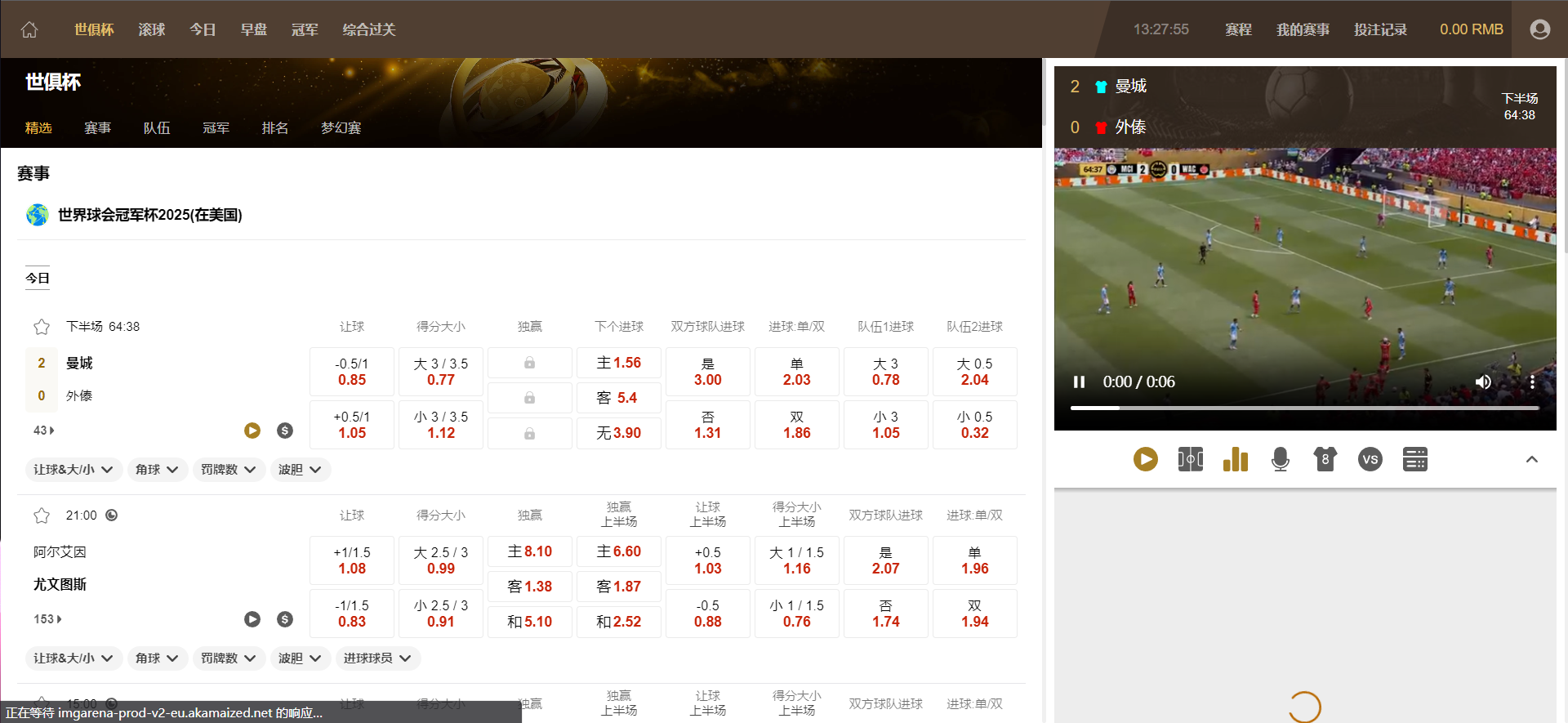Pause the live match video
Screen dimensions: 1568x723
click(1079, 382)
